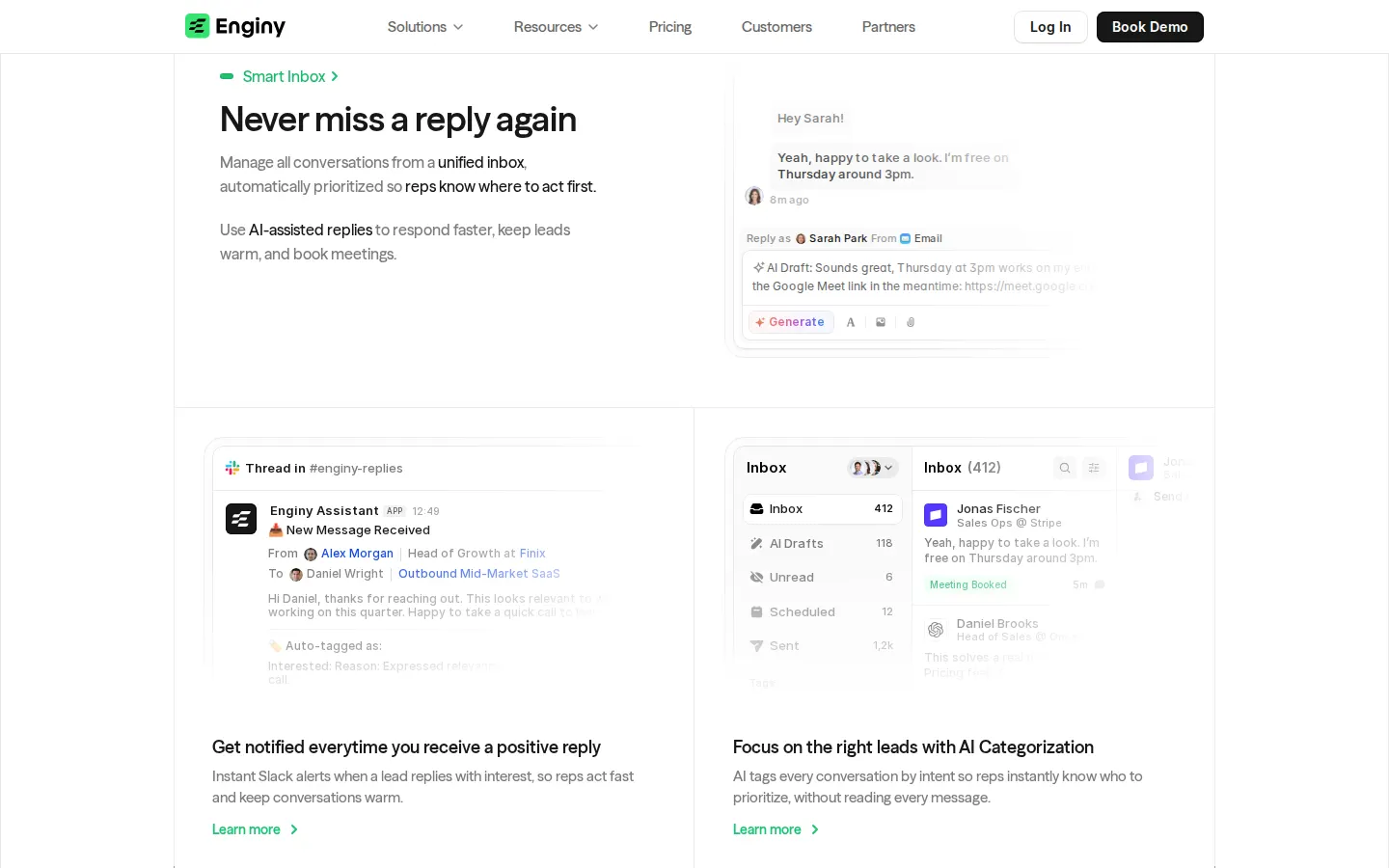Click the Finix company link
The width and height of the screenshot is (1389, 868).
pos(532,554)
